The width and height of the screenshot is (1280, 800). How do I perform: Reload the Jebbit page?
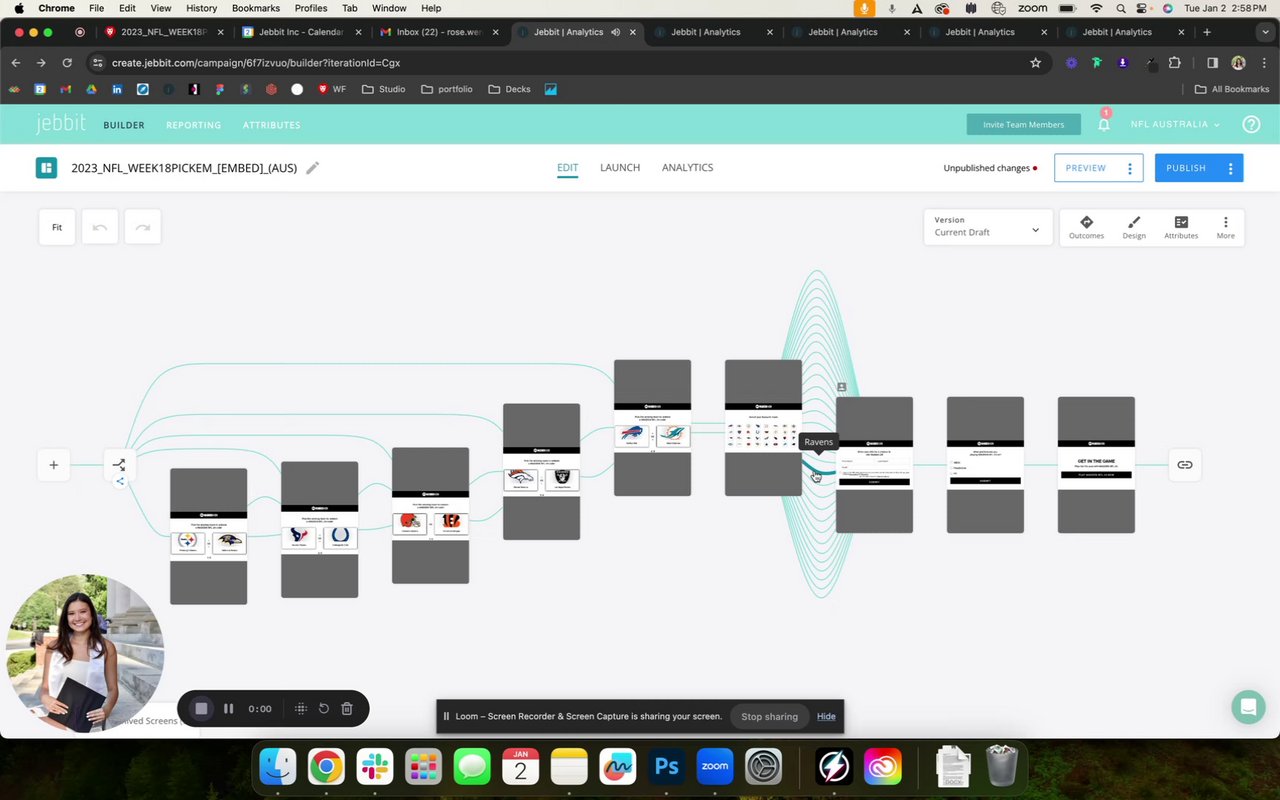coord(67,62)
